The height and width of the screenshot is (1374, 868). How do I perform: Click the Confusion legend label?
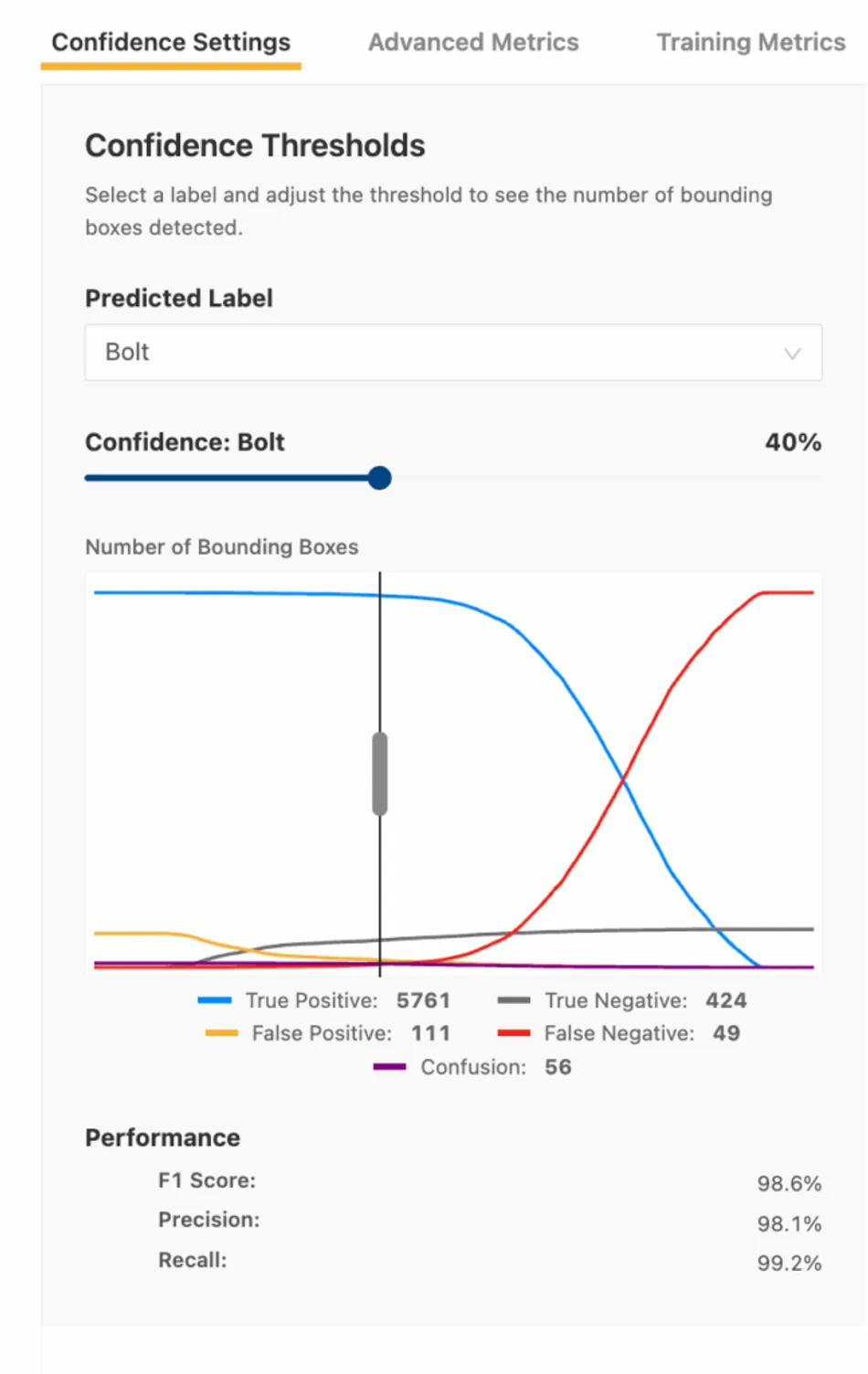tap(473, 1067)
